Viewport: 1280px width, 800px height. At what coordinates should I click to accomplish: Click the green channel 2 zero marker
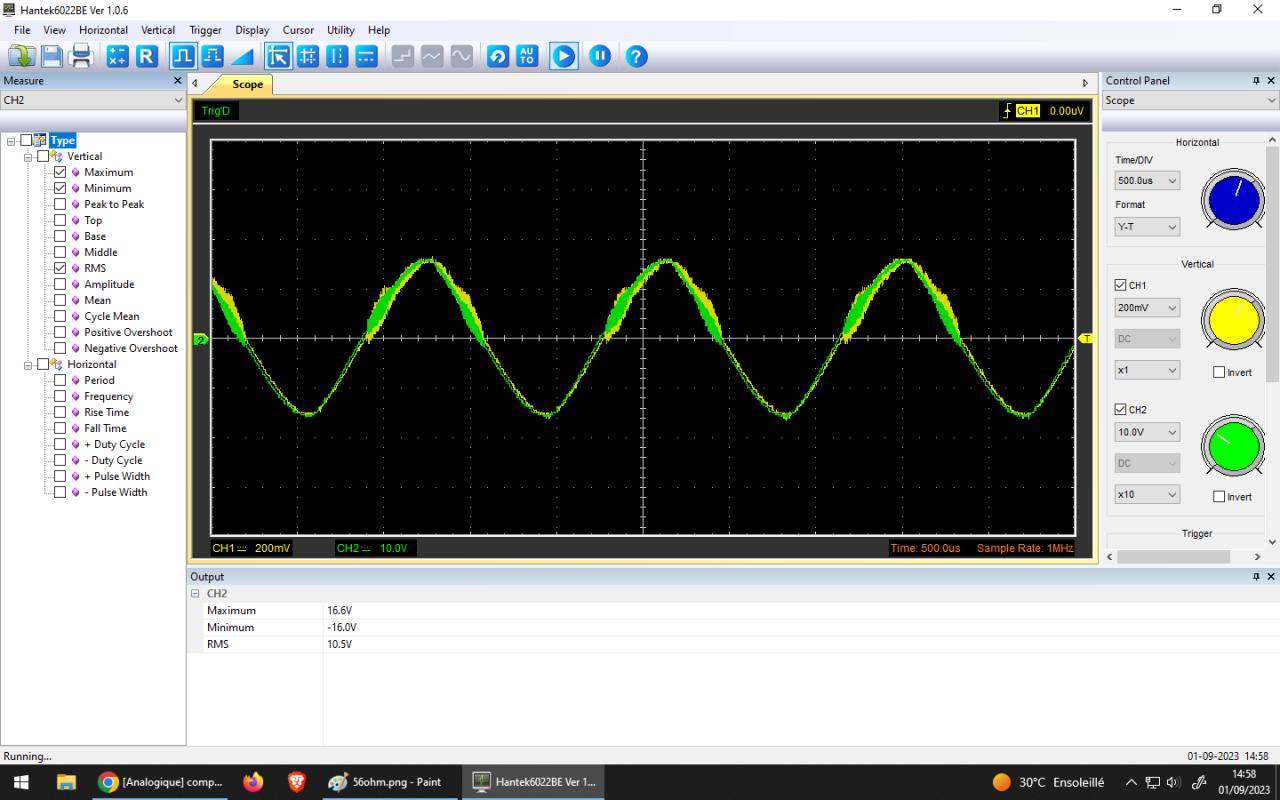(200, 340)
